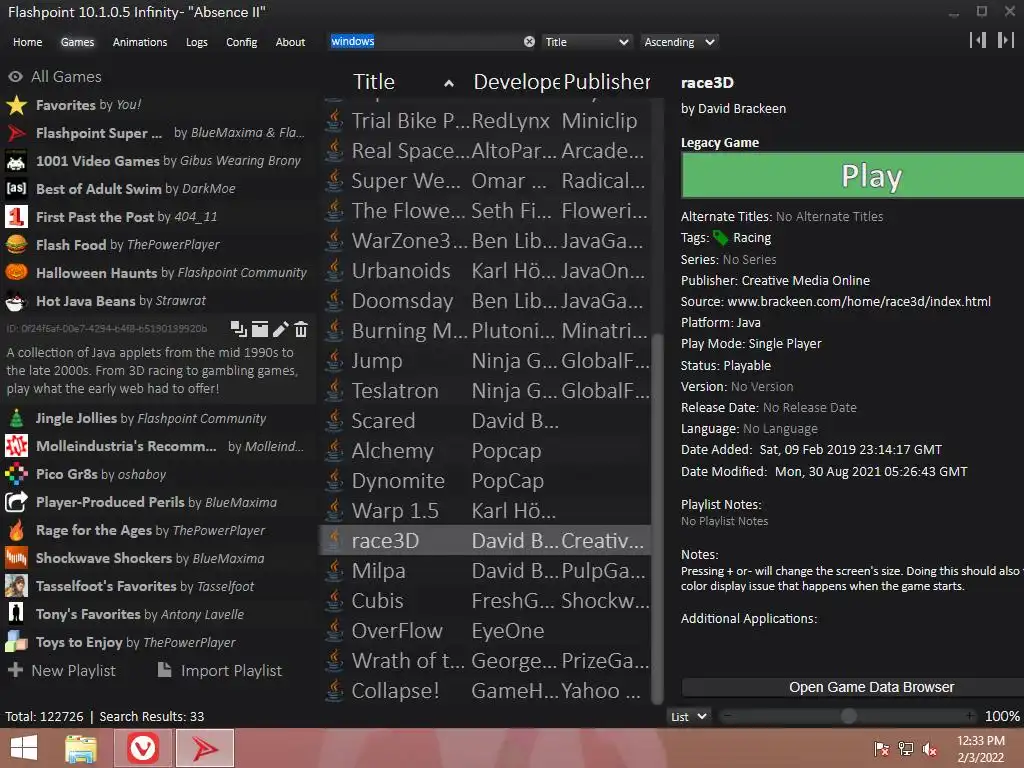Click the Source URL www.brackeen.com text
Screen dimensions: 1024x768
[859, 302]
